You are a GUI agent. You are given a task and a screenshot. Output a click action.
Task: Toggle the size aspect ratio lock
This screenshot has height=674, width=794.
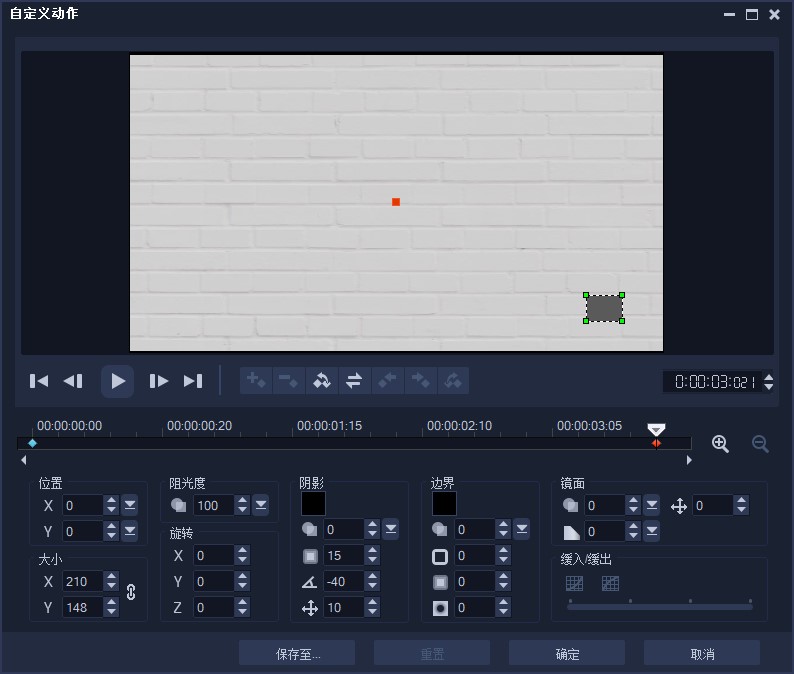pos(130,592)
